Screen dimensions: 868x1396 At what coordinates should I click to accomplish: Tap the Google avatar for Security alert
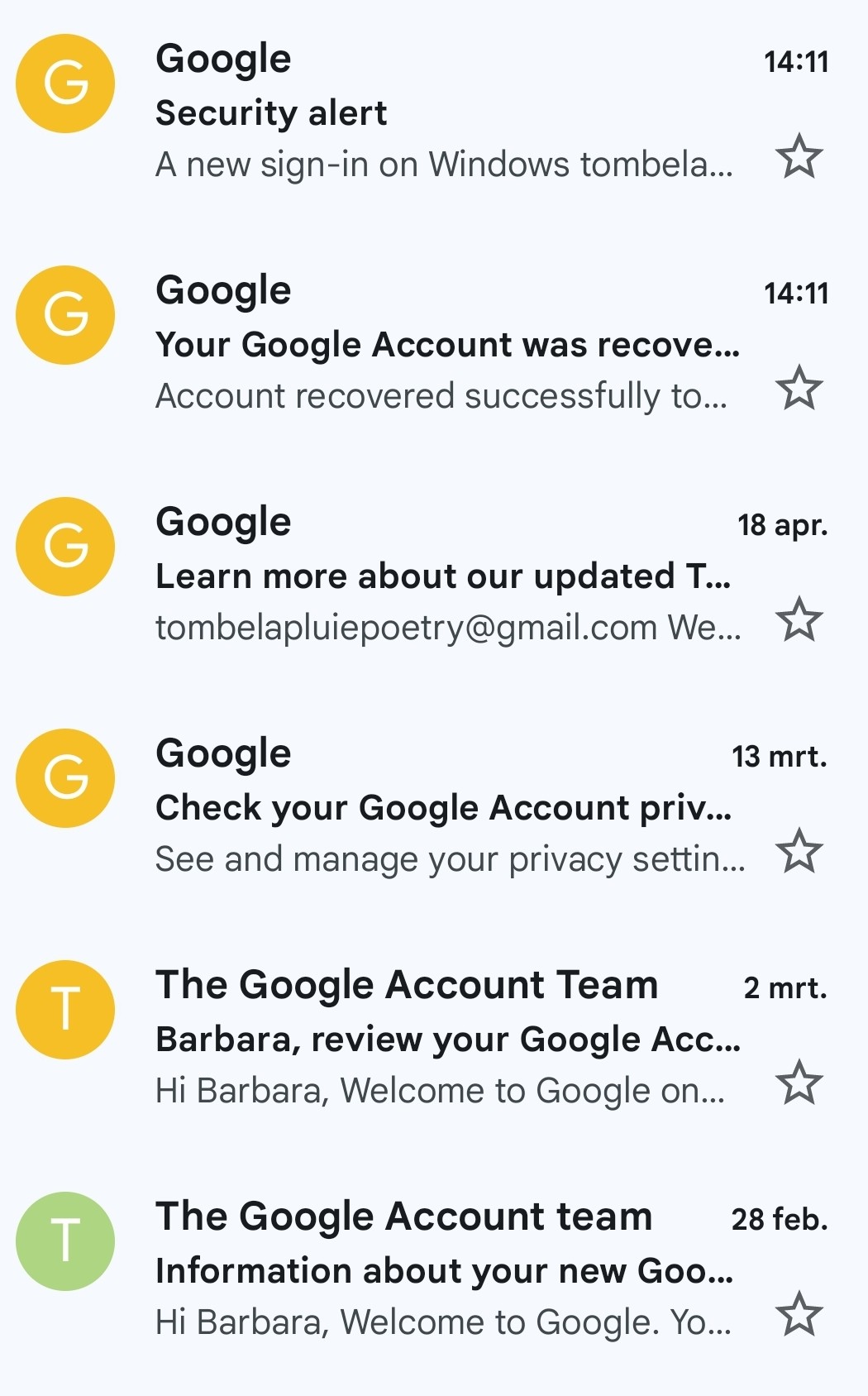pos(65,84)
